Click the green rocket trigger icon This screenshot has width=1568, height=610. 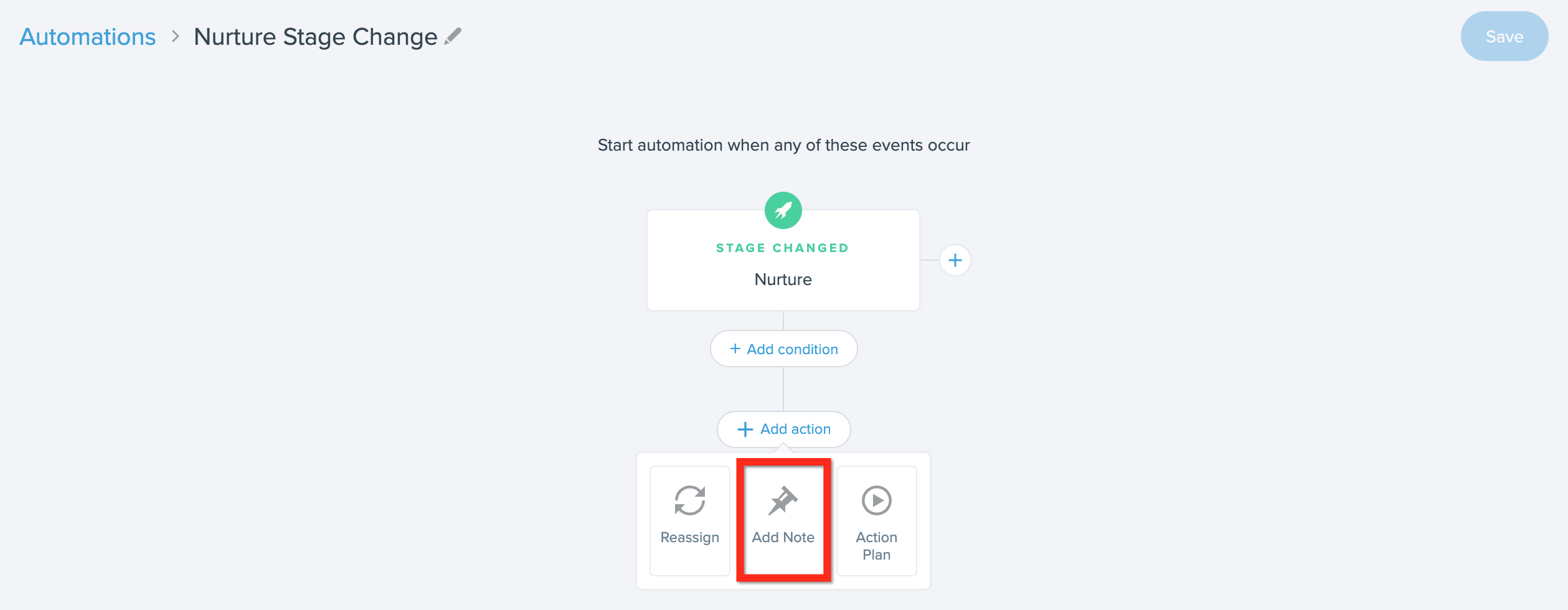[x=783, y=210]
